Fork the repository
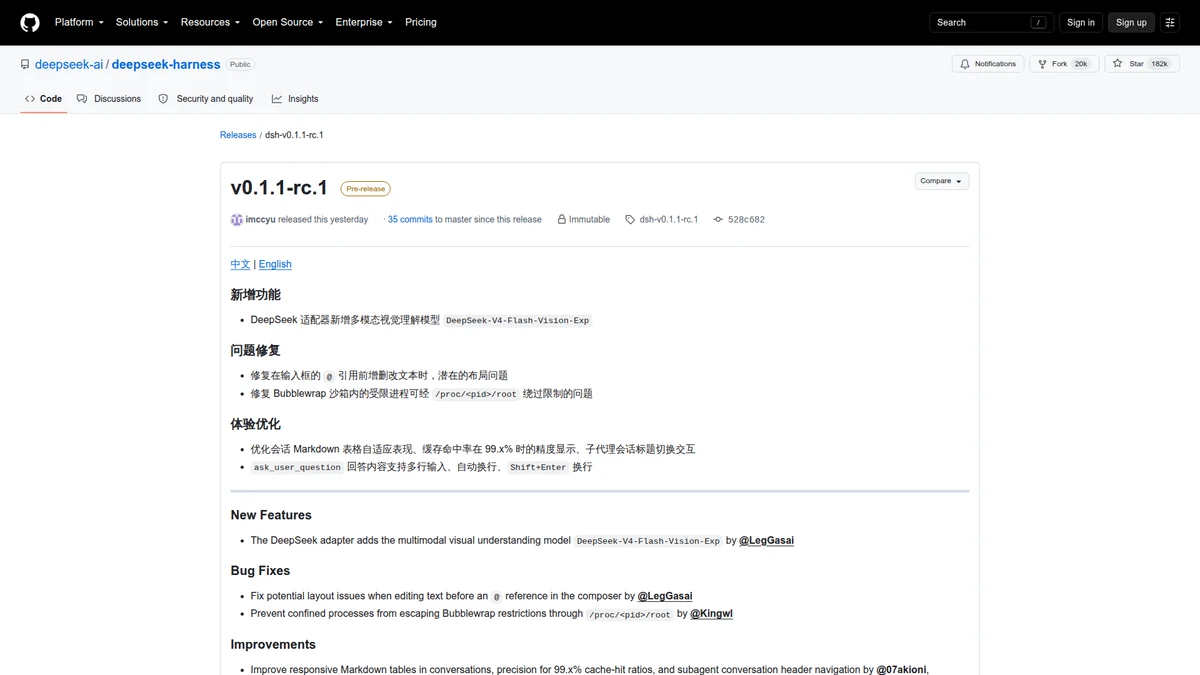 point(1065,64)
